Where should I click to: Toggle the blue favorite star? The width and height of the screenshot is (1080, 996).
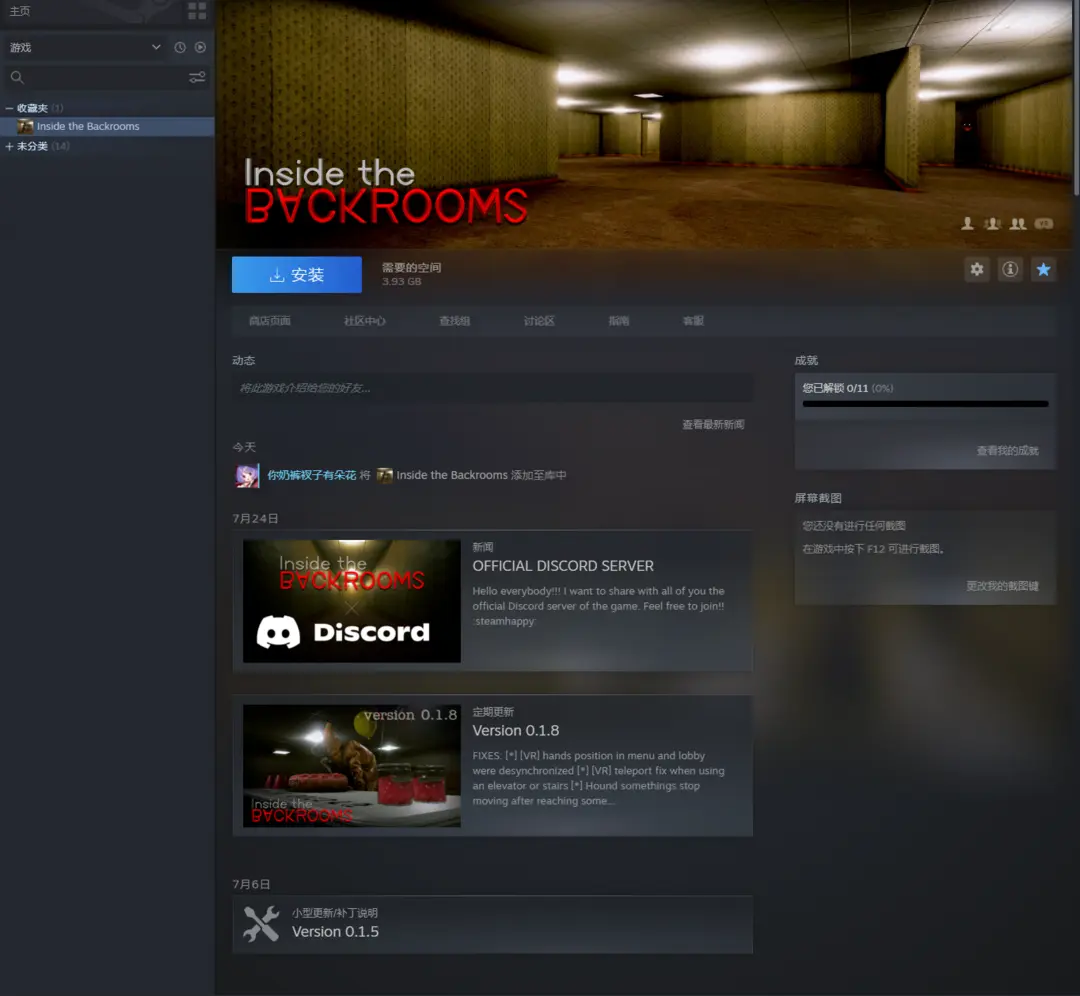1043,269
